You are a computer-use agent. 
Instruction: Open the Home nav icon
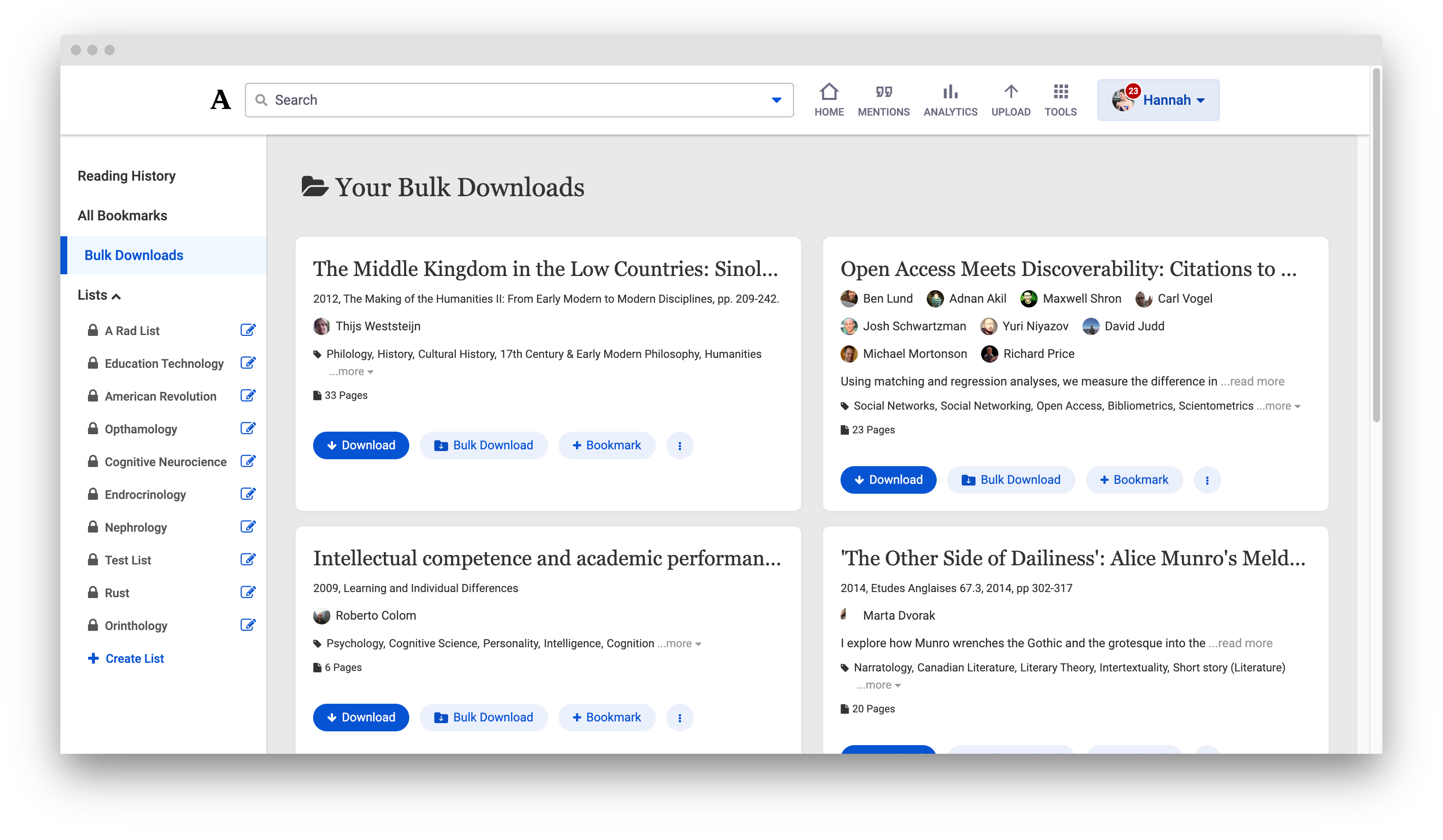828,92
